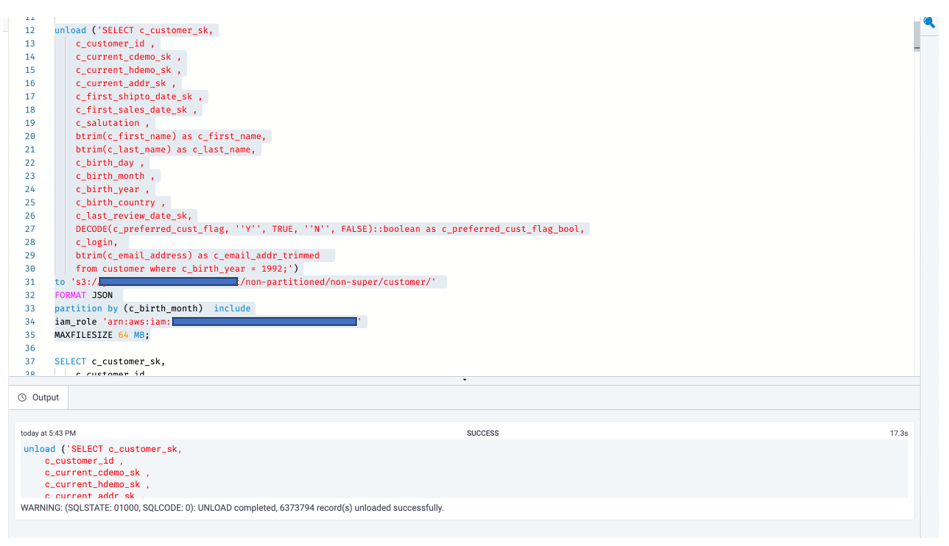Click btrim(c_last_name) on line 21
This screenshot has height=546, width=949.
coord(123,150)
